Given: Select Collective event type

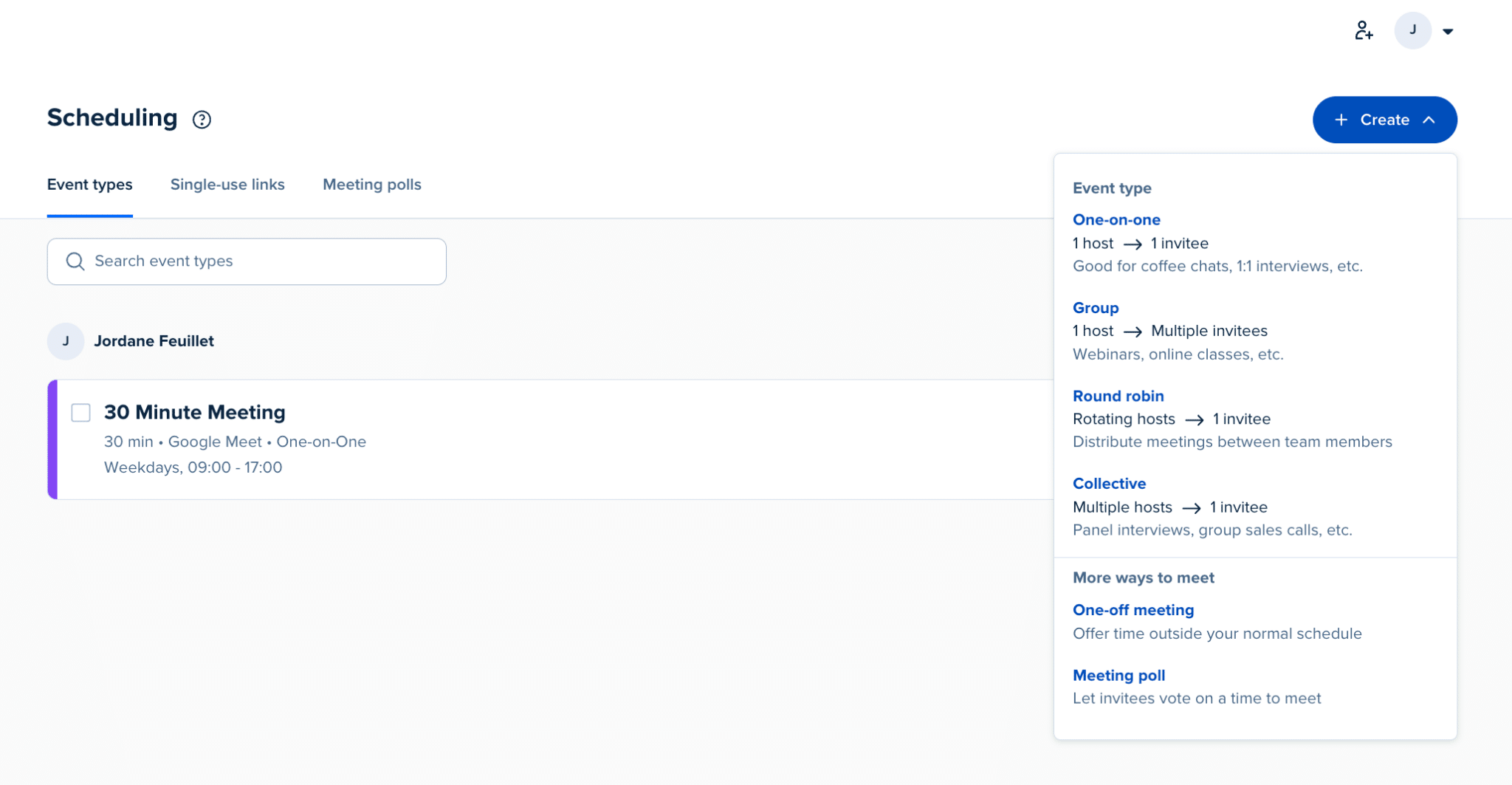Looking at the screenshot, I should pyautogui.click(x=1109, y=484).
